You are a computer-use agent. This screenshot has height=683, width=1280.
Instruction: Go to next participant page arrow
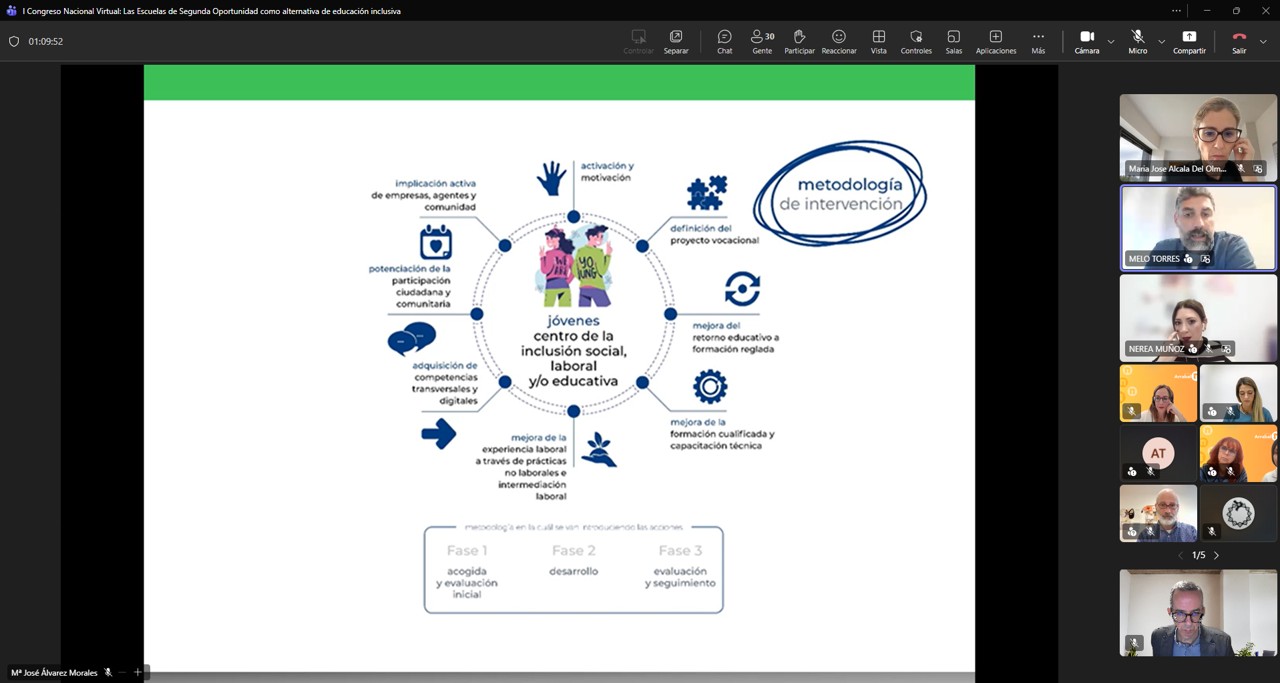click(1216, 555)
